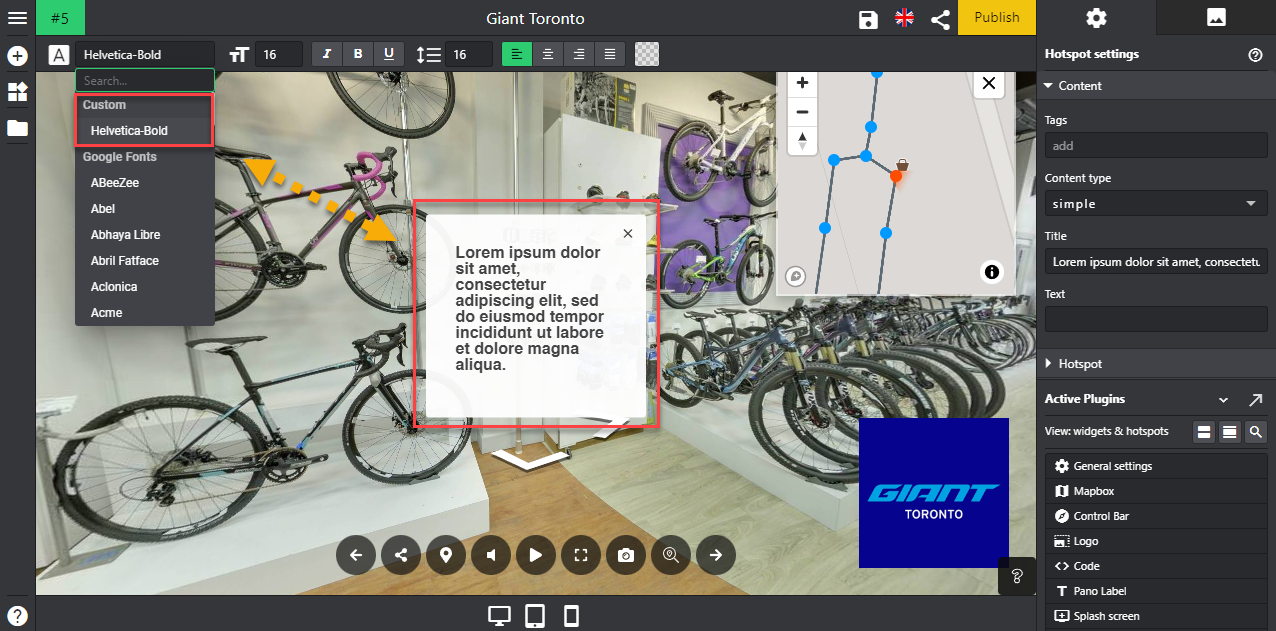The height and width of the screenshot is (631, 1276).
Task: Click the search zoom icon in control bar
Action: pyautogui.click(x=671, y=555)
